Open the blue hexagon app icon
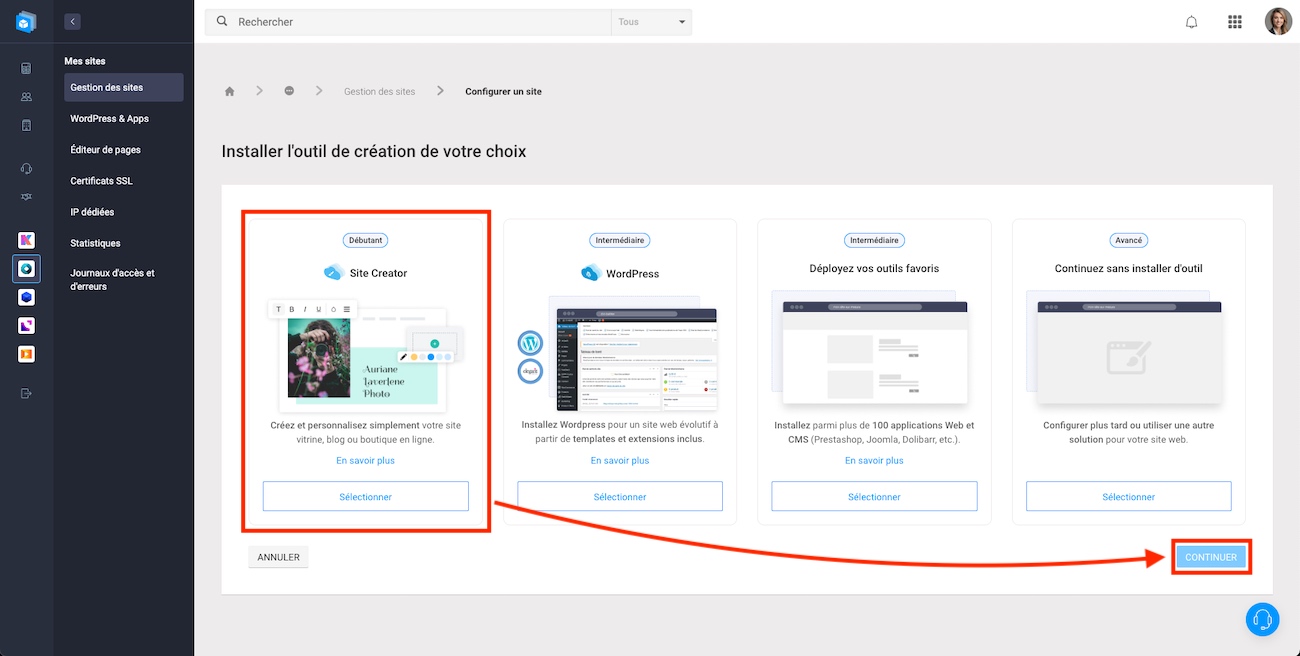Viewport: 1300px width, 656px height. (x=26, y=297)
